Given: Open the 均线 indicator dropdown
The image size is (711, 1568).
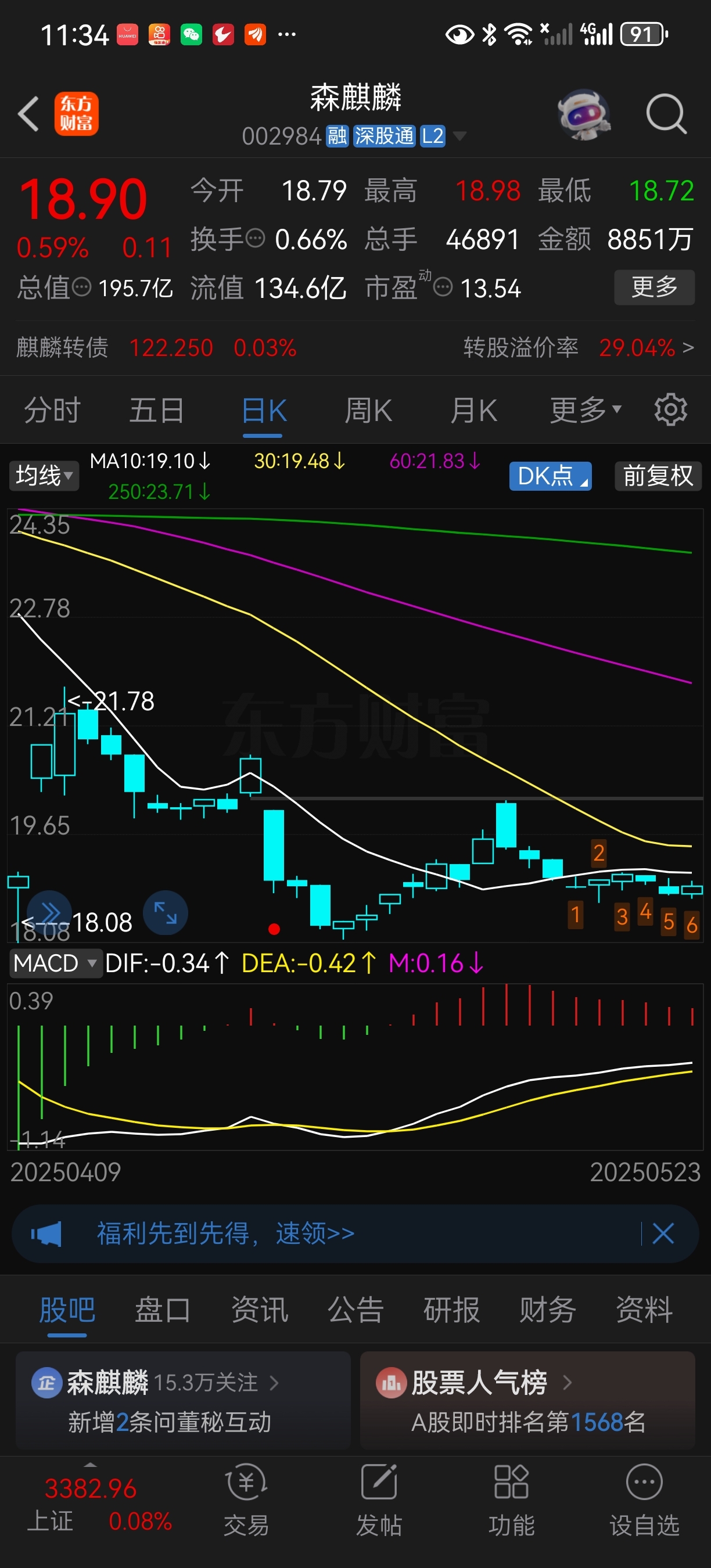Looking at the screenshot, I should pyautogui.click(x=44, y=476).
